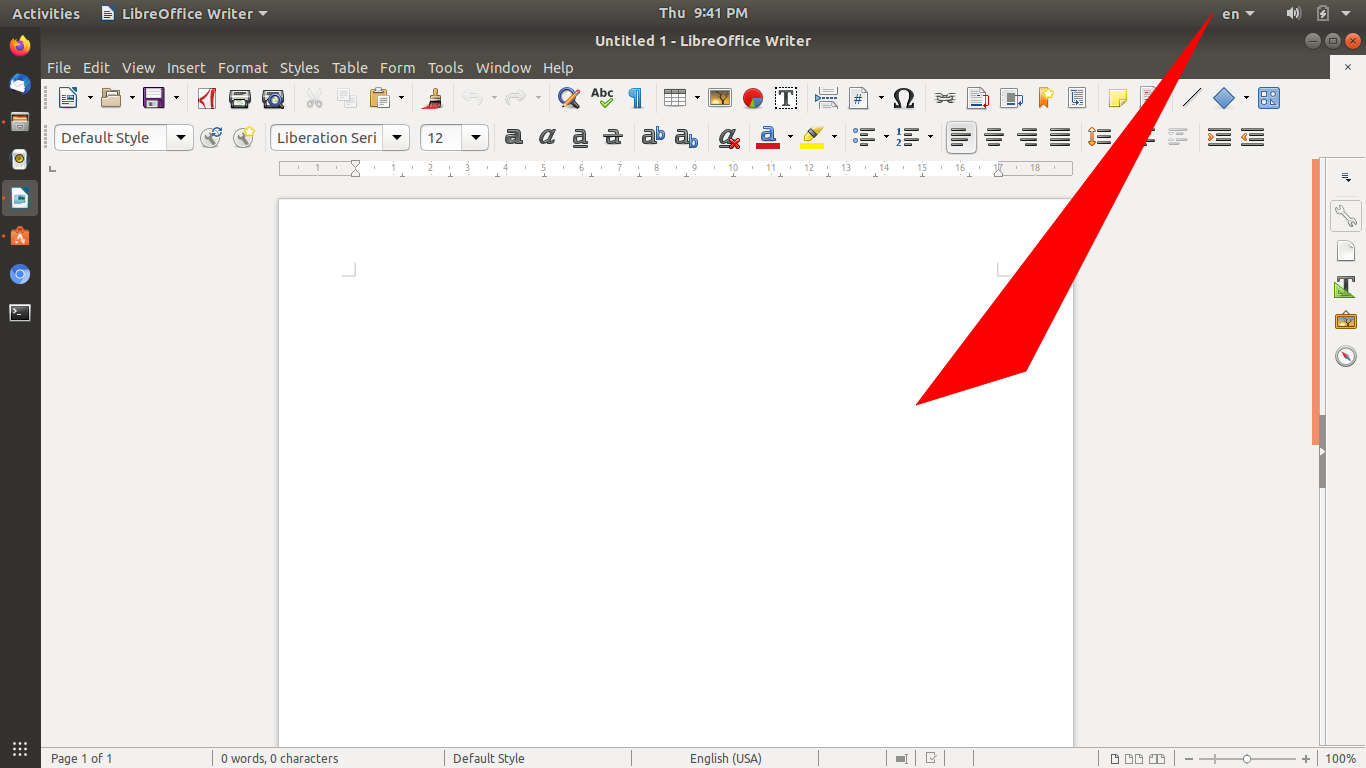Insert an image
This screenshot has width=1366, height=768.
click(x=720, y=98)
